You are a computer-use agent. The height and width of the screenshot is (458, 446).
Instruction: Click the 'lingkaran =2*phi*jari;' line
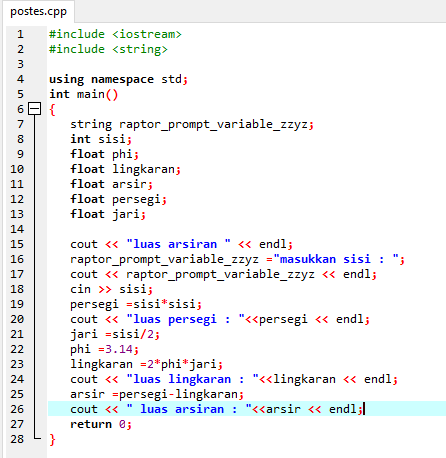click(x=146, y=364)
